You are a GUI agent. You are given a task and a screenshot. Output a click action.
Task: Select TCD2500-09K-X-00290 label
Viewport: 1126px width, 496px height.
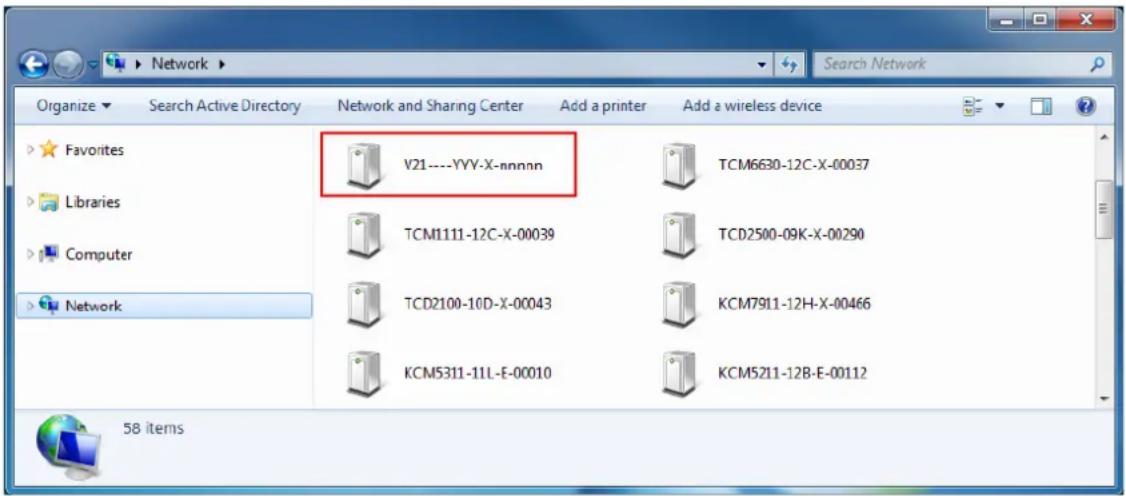tap(791, 235)
